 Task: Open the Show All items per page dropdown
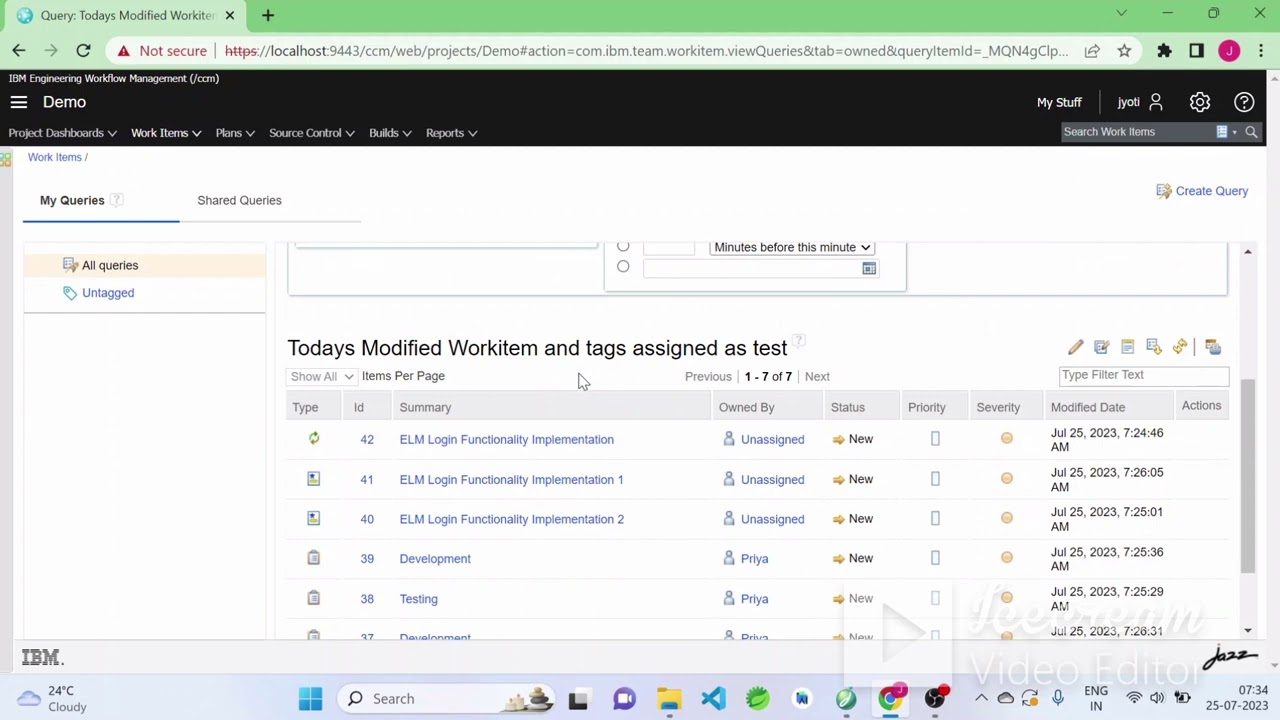pos(321,376)
